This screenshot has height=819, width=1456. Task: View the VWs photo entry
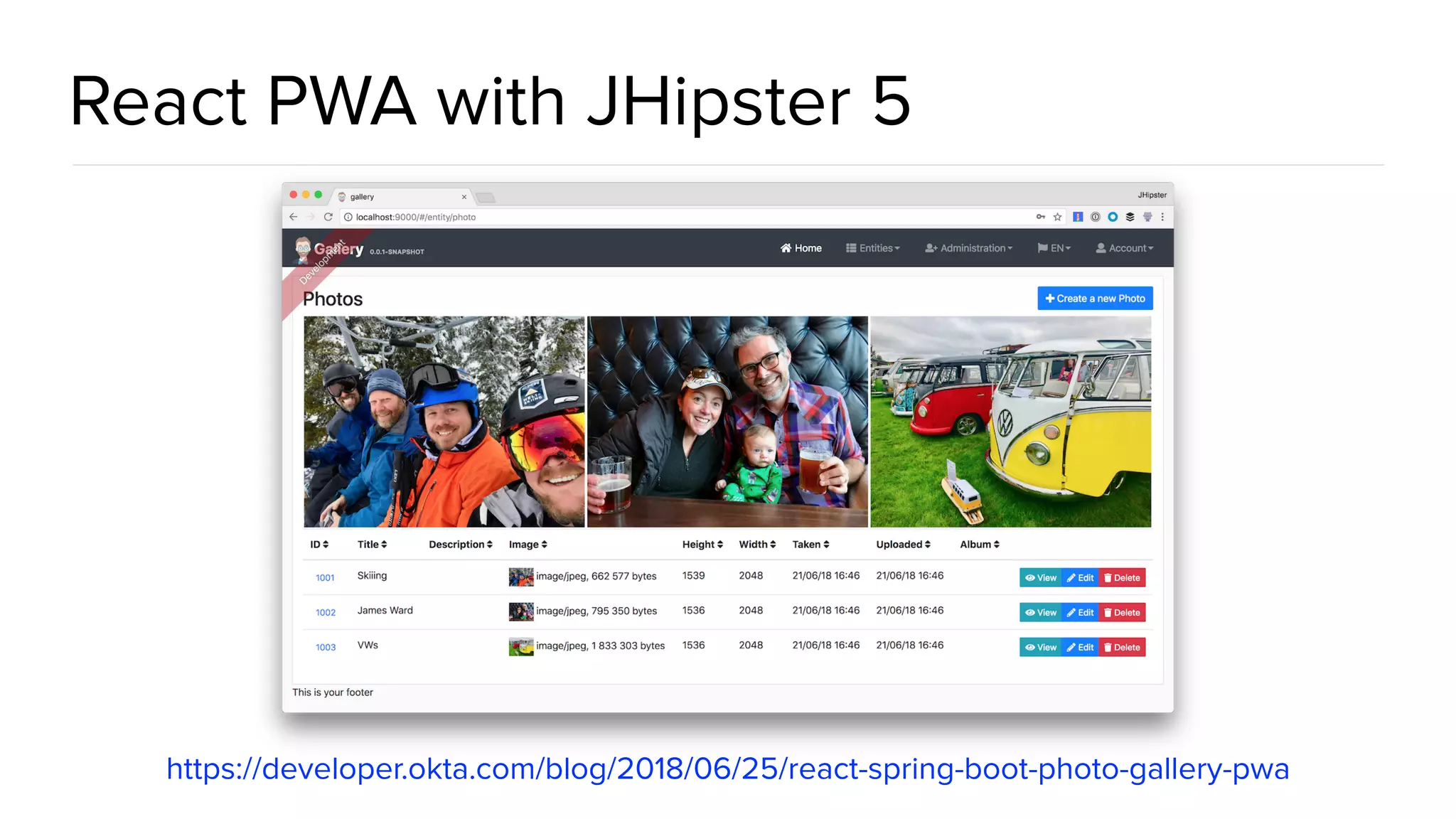click(1041, 648)
